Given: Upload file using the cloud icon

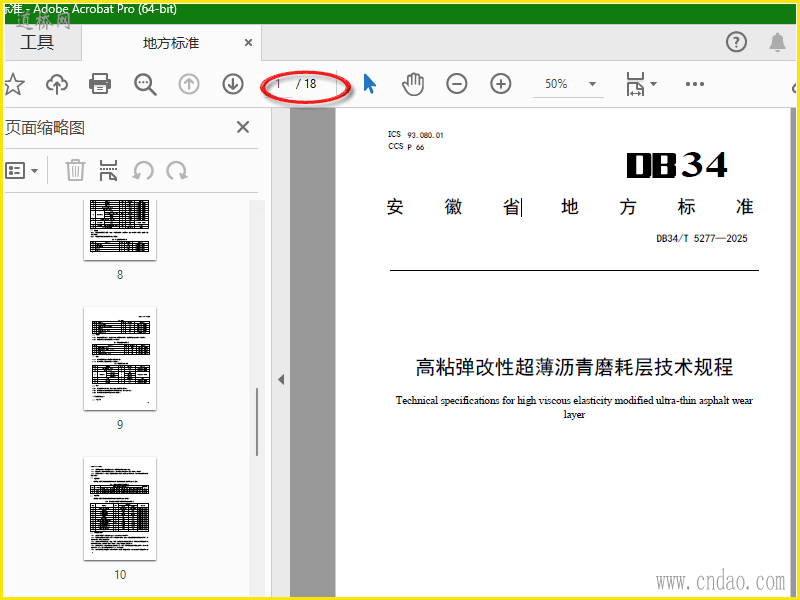Looking at the screenshot, I should click(57, 84).
